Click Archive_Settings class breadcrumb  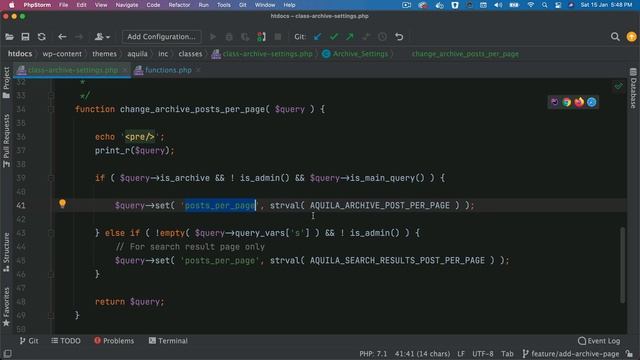pos(355,54)
